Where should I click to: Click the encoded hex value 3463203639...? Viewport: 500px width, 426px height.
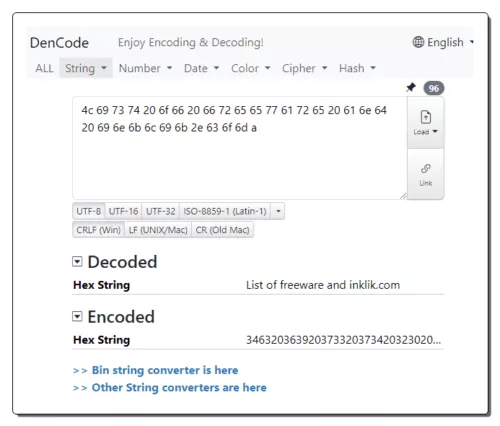click(343, 340)
